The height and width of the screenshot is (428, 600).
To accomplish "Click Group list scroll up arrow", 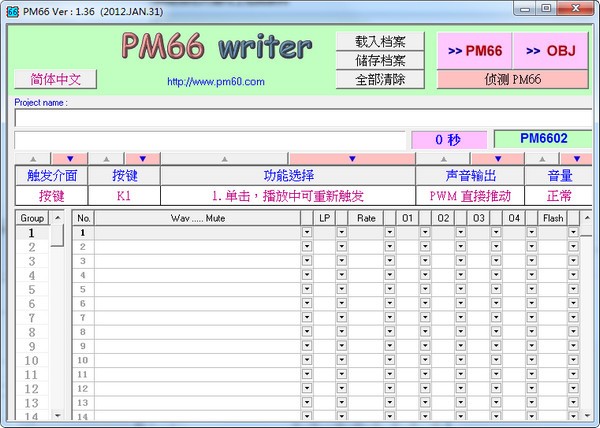I will pyautogui.click(x=57, y=218).
